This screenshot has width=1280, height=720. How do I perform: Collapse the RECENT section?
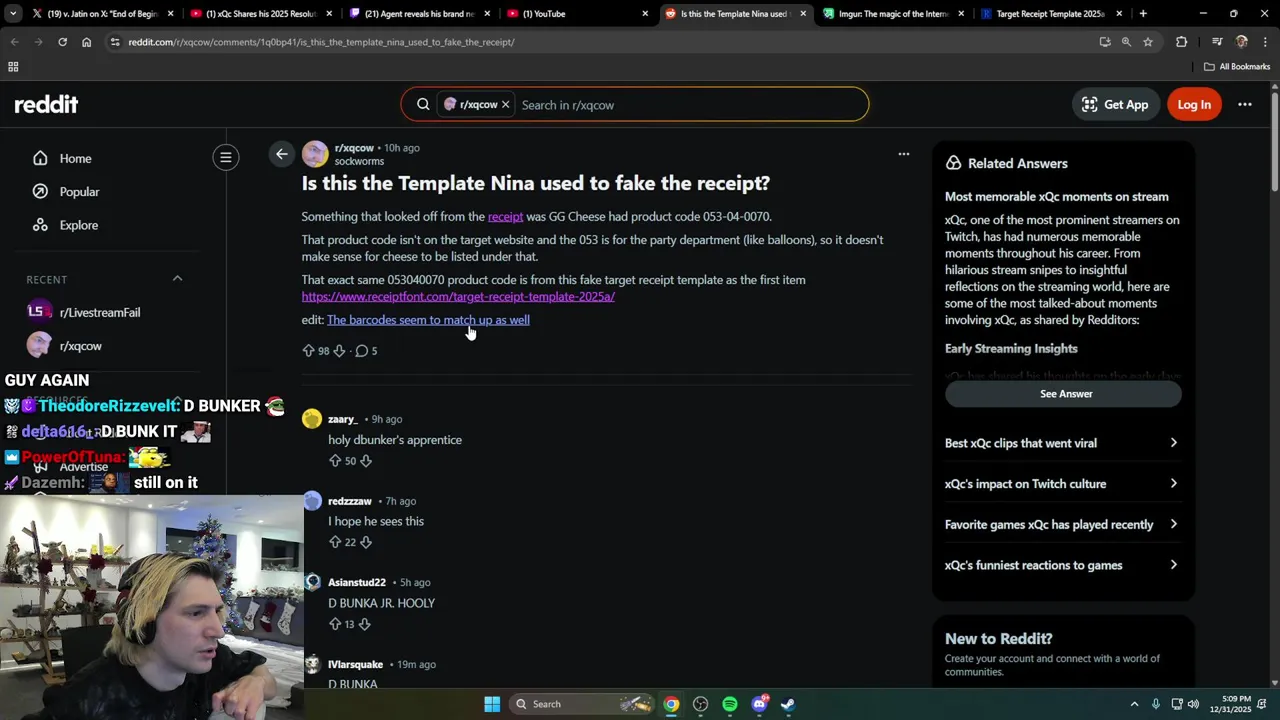point(178,279)
